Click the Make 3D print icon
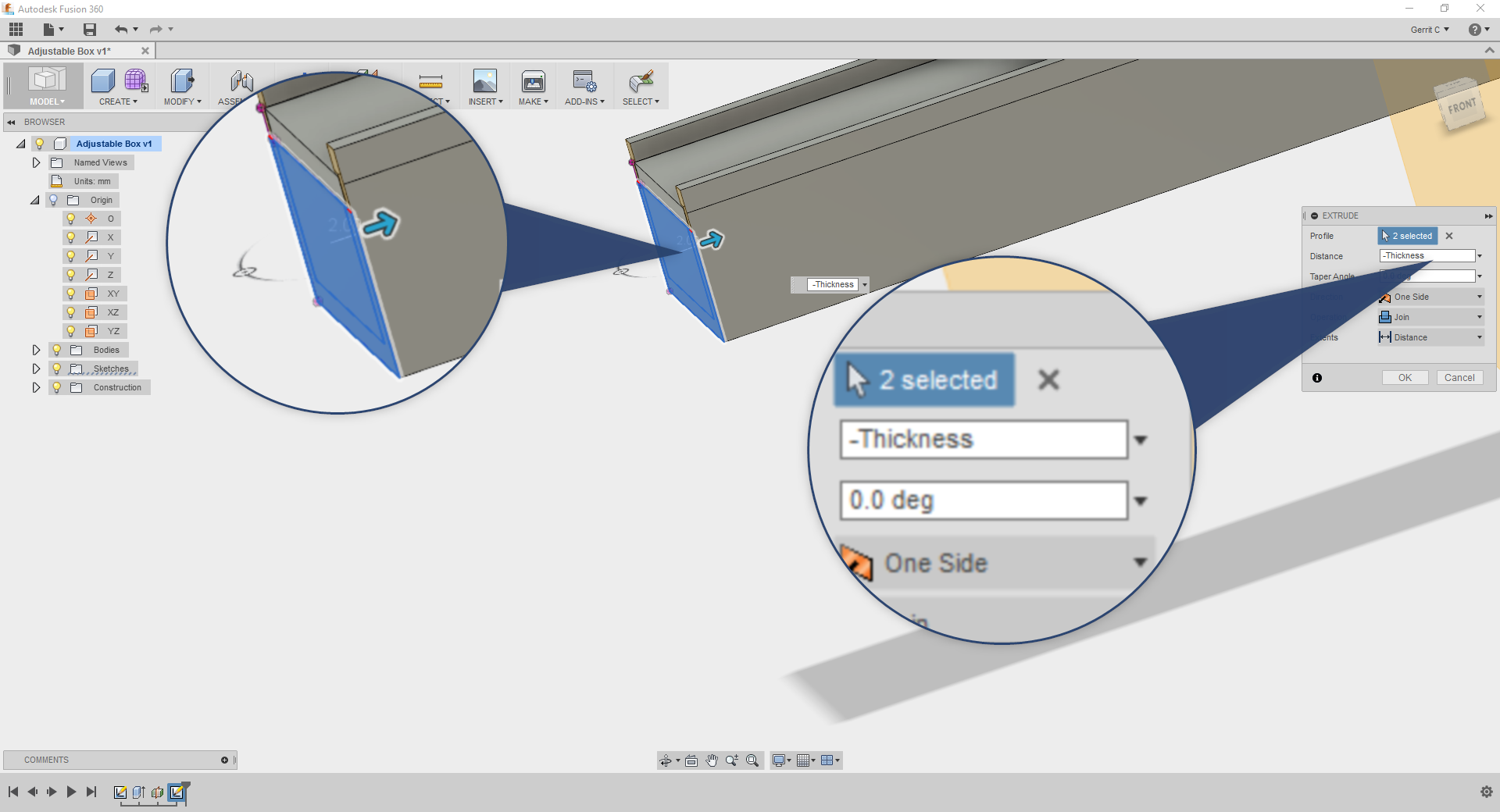This screenshot has height=812, width=1500. [x=533, y=81]
